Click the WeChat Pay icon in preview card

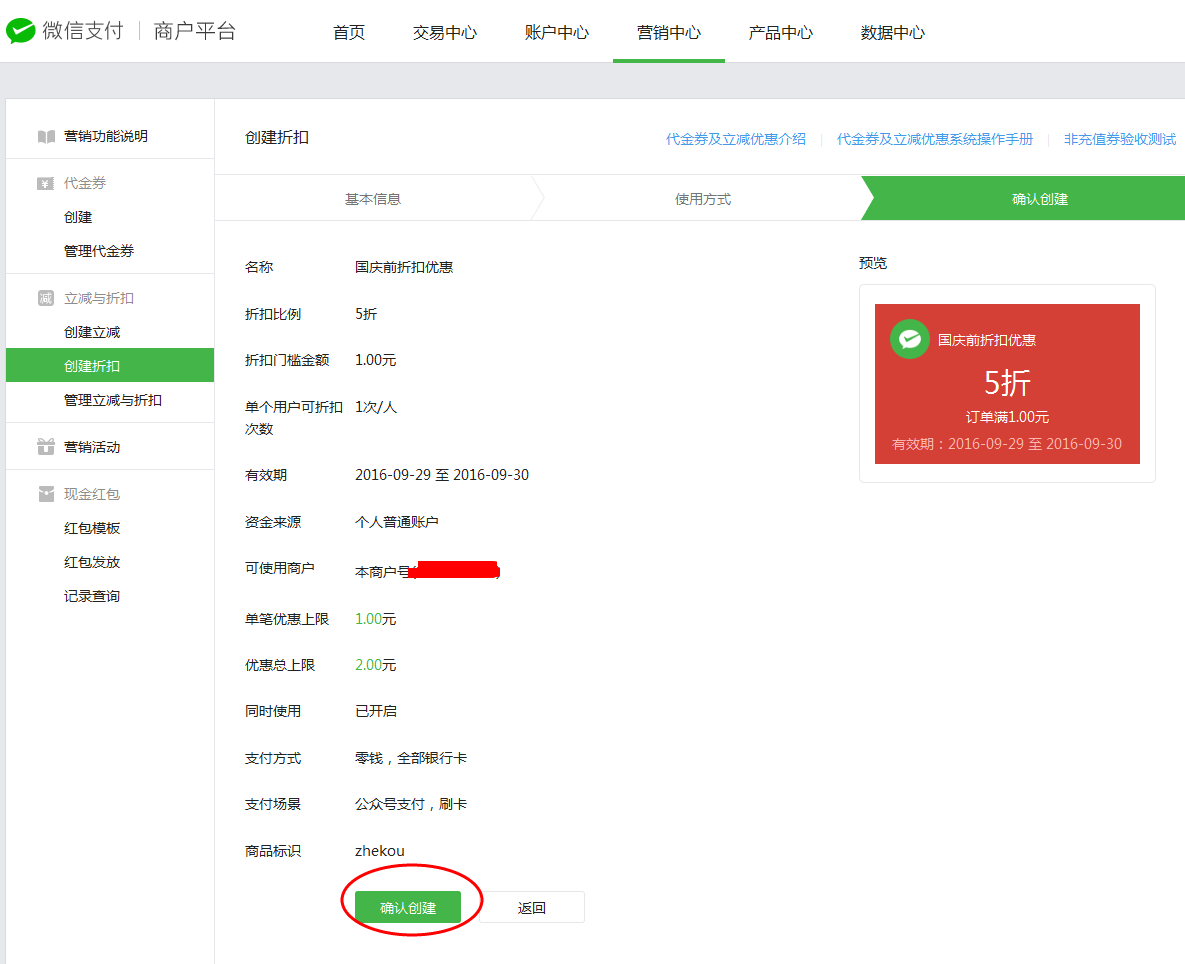coord(909,339)
